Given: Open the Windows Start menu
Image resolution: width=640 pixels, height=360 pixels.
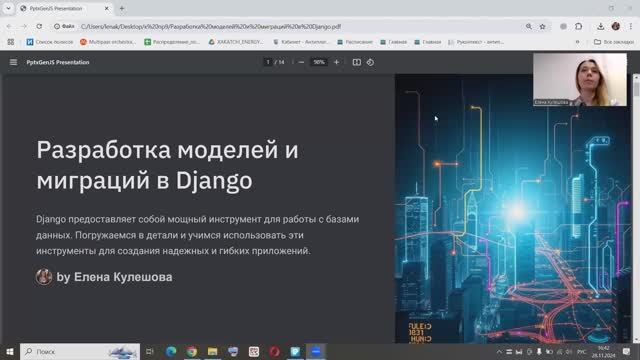Looking at the screenshot, I should click(10, 351).
